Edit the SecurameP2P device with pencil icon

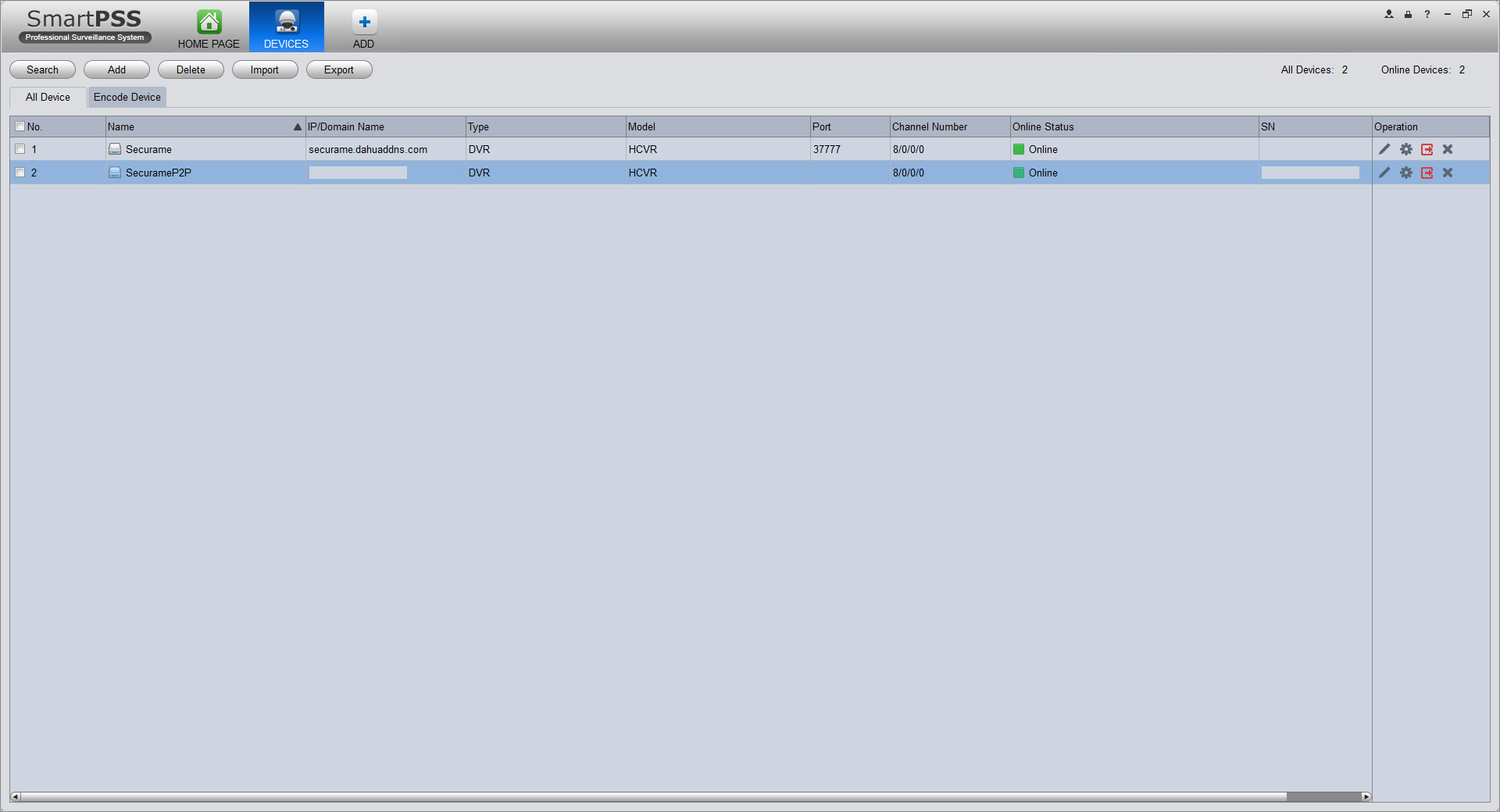(1384, 173)
